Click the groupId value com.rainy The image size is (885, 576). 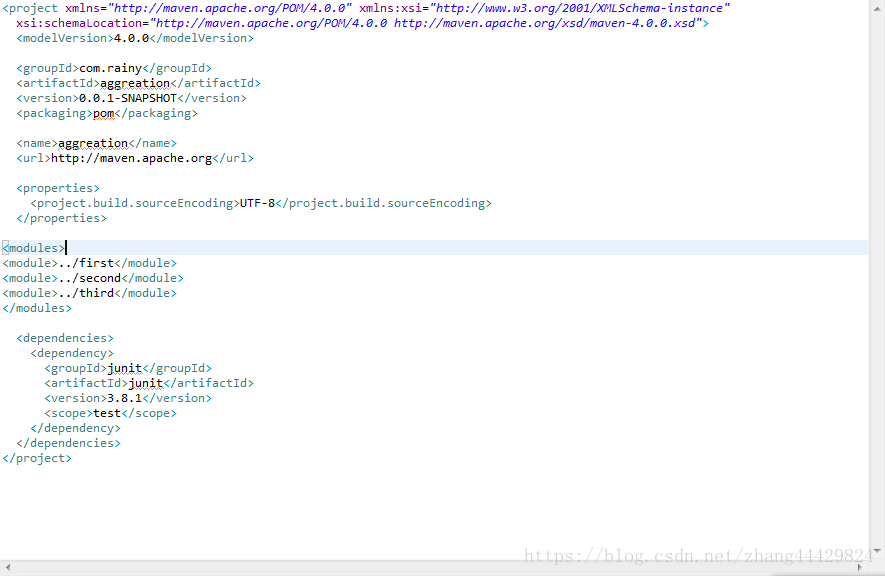coord(111,68)
